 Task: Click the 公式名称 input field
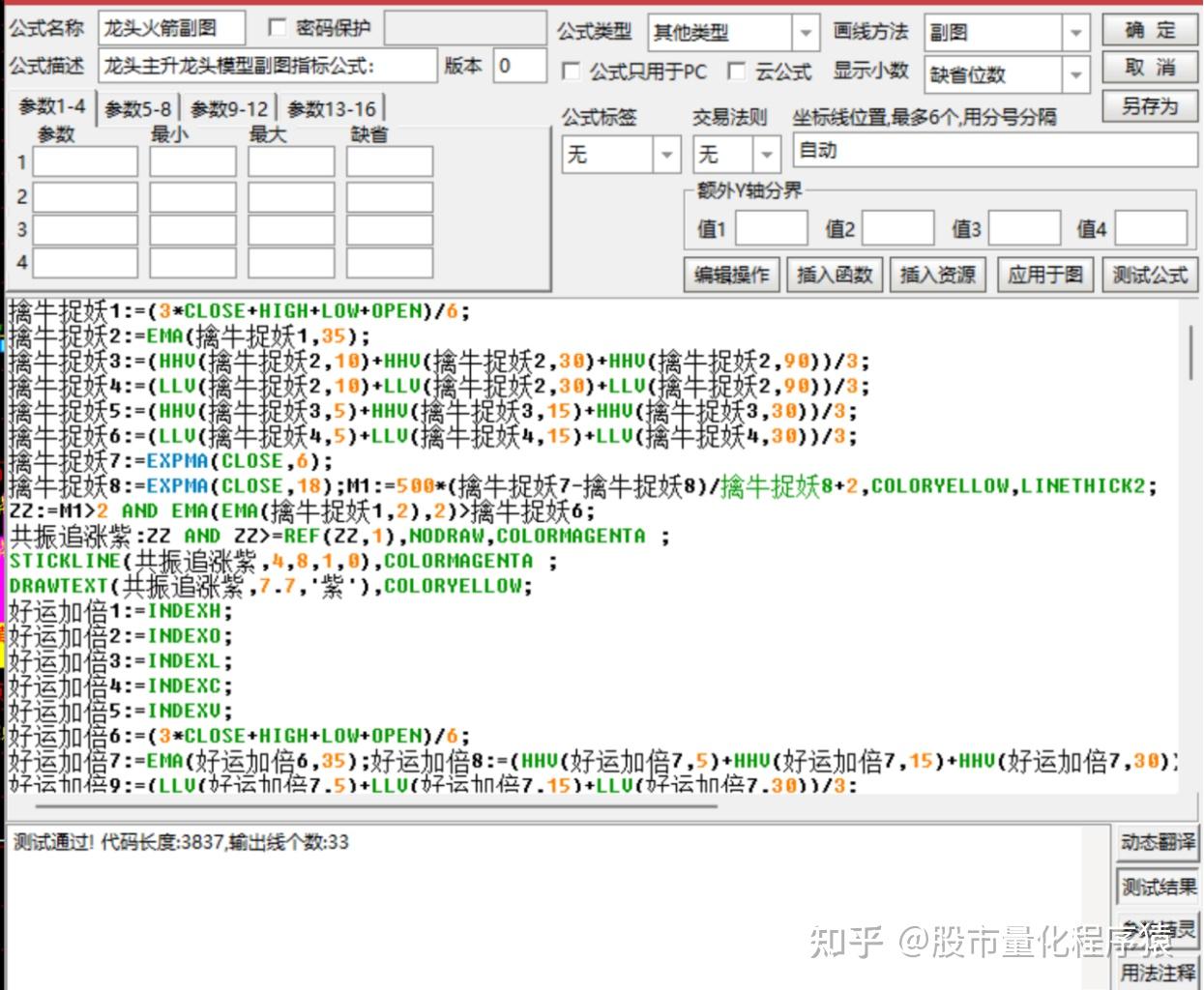click(x=172, y=28)
